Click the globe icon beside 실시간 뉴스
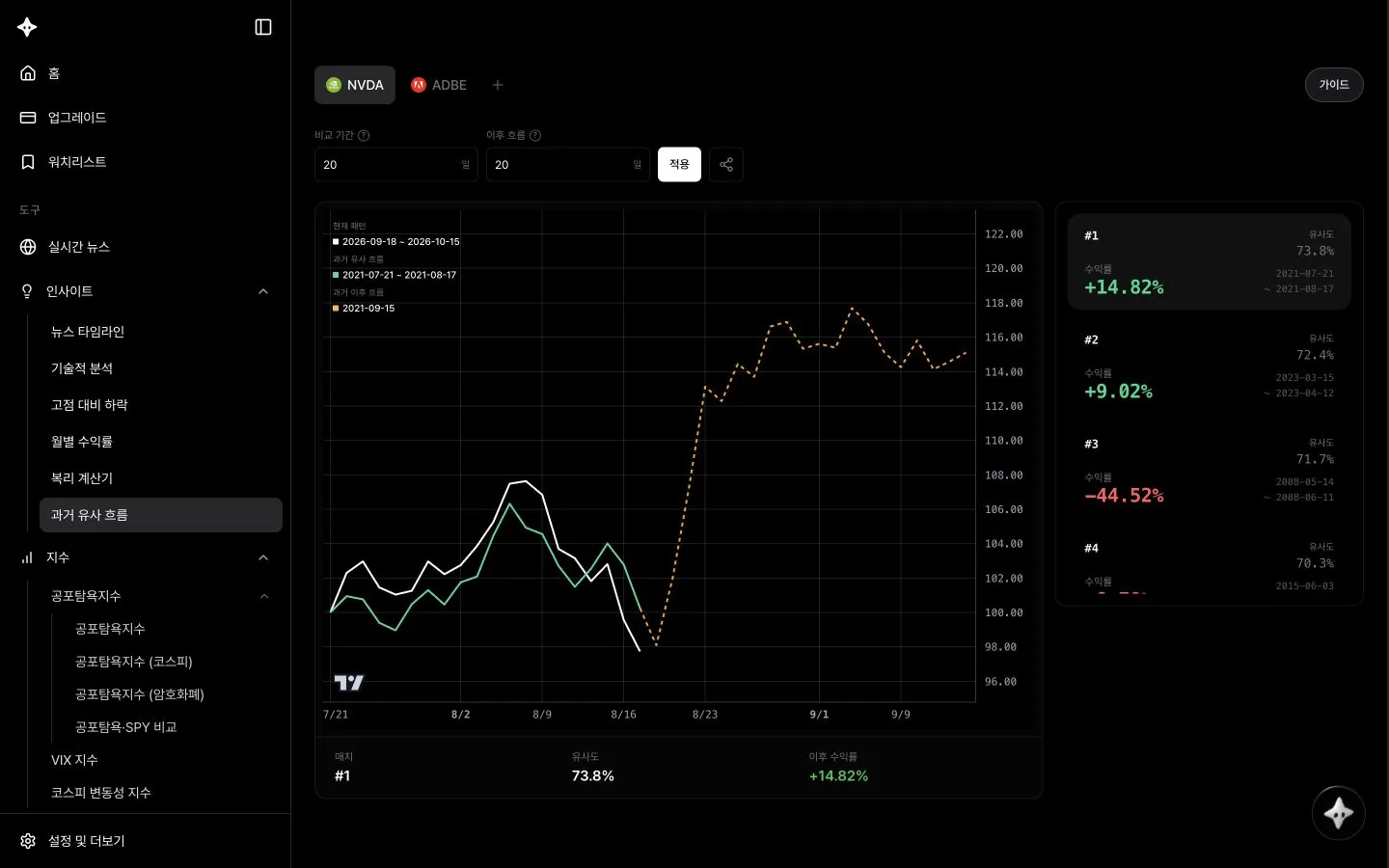This screenshot has height=868, width=1389. coord(28,247)
